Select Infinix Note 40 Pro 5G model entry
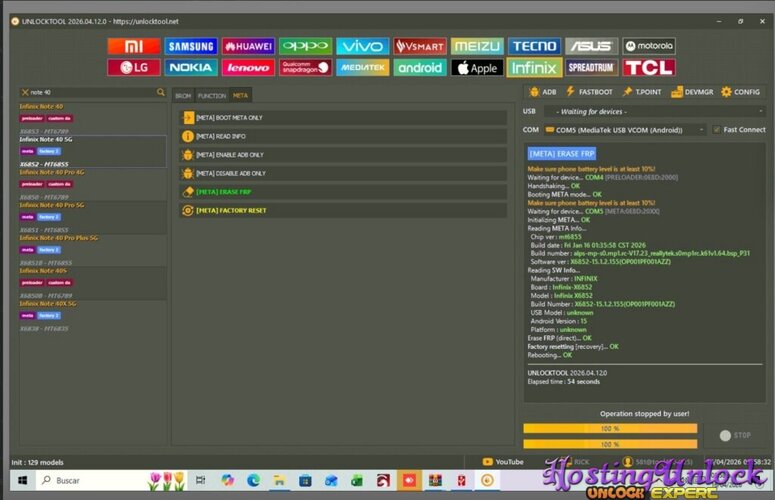The width and height of the screenshot is (775, 500). (93, 217)
